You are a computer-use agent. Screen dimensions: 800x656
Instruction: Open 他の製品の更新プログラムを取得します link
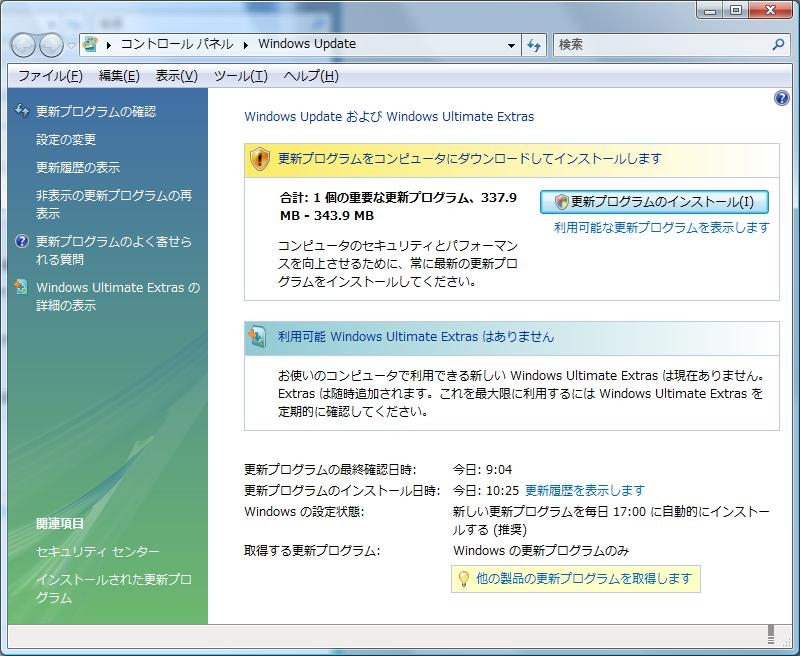[x=584, y=578]
